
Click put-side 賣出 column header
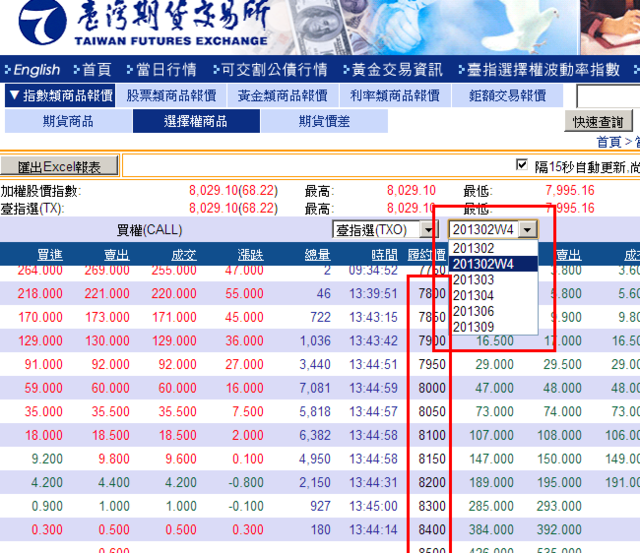(x=569, y=255)
